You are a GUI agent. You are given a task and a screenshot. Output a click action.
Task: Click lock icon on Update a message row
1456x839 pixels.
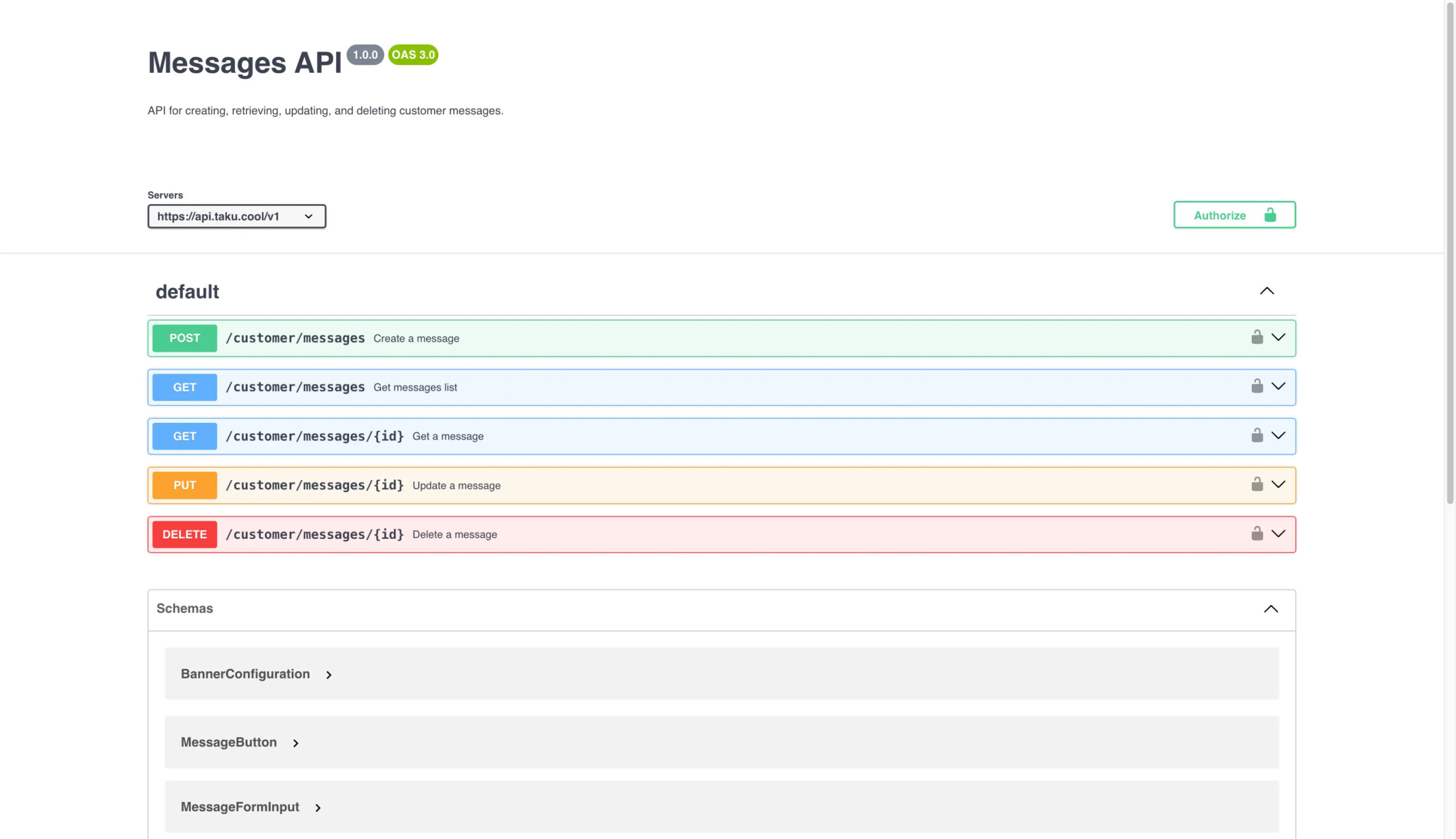(x=1256, y=484)
